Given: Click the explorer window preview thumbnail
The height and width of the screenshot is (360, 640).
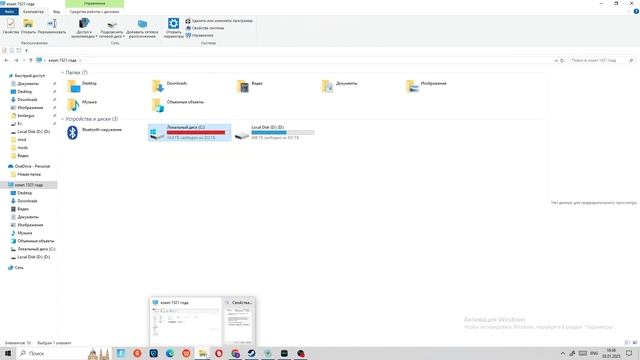Looking at the screenshot, I should click(x=186, y=322).
